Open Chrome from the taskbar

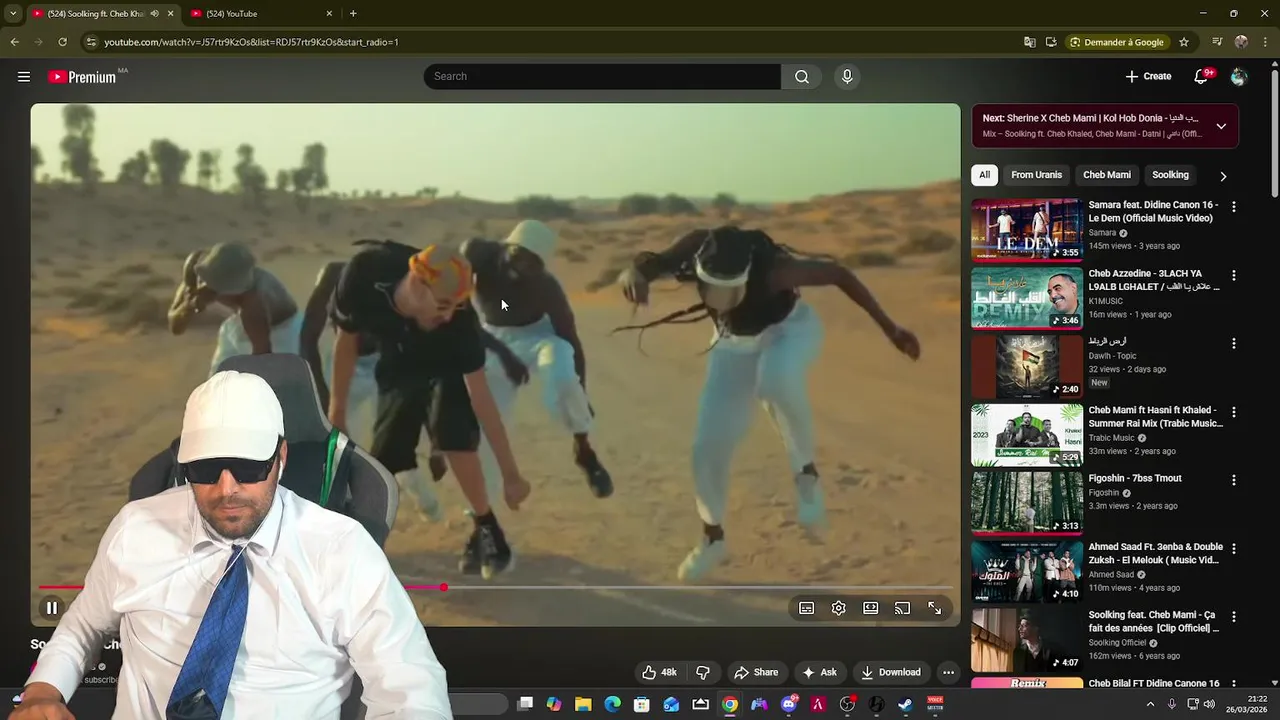click(730, 704)
